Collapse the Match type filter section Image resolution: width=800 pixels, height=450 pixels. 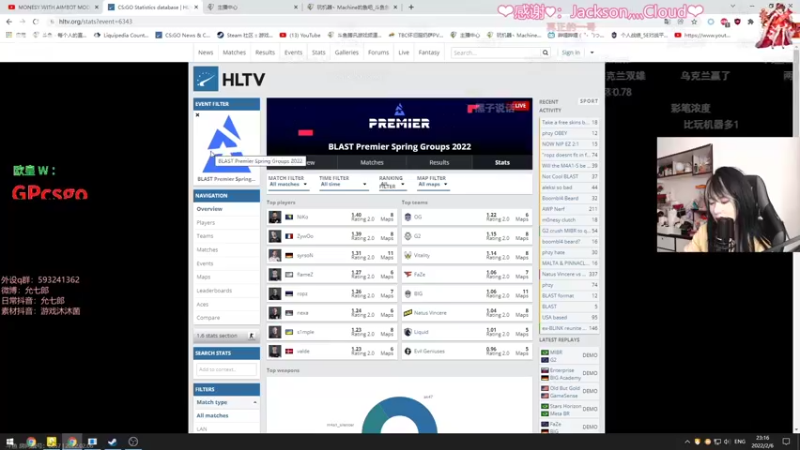pyautogui.click(x=255, y=403)
